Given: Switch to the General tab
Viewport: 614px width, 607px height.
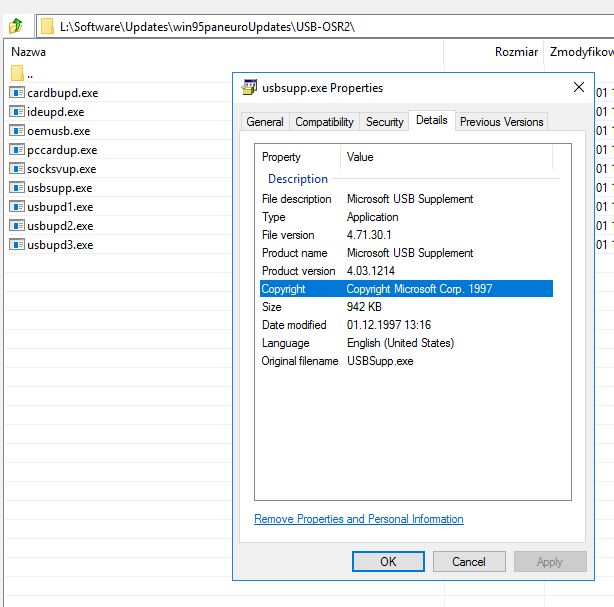Looking at the screenshot, I should tap(265, 122).
